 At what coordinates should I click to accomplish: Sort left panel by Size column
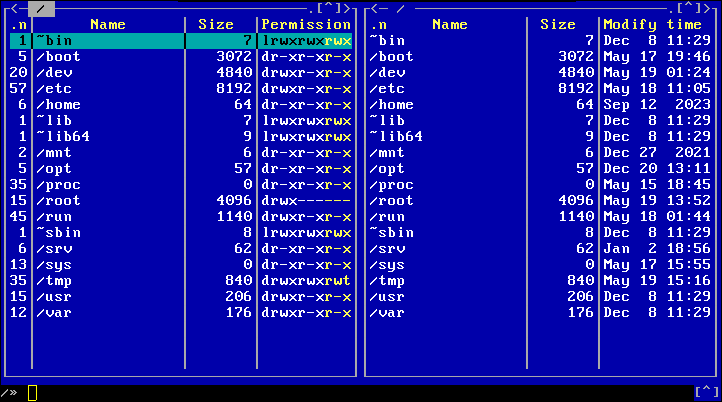215,24
